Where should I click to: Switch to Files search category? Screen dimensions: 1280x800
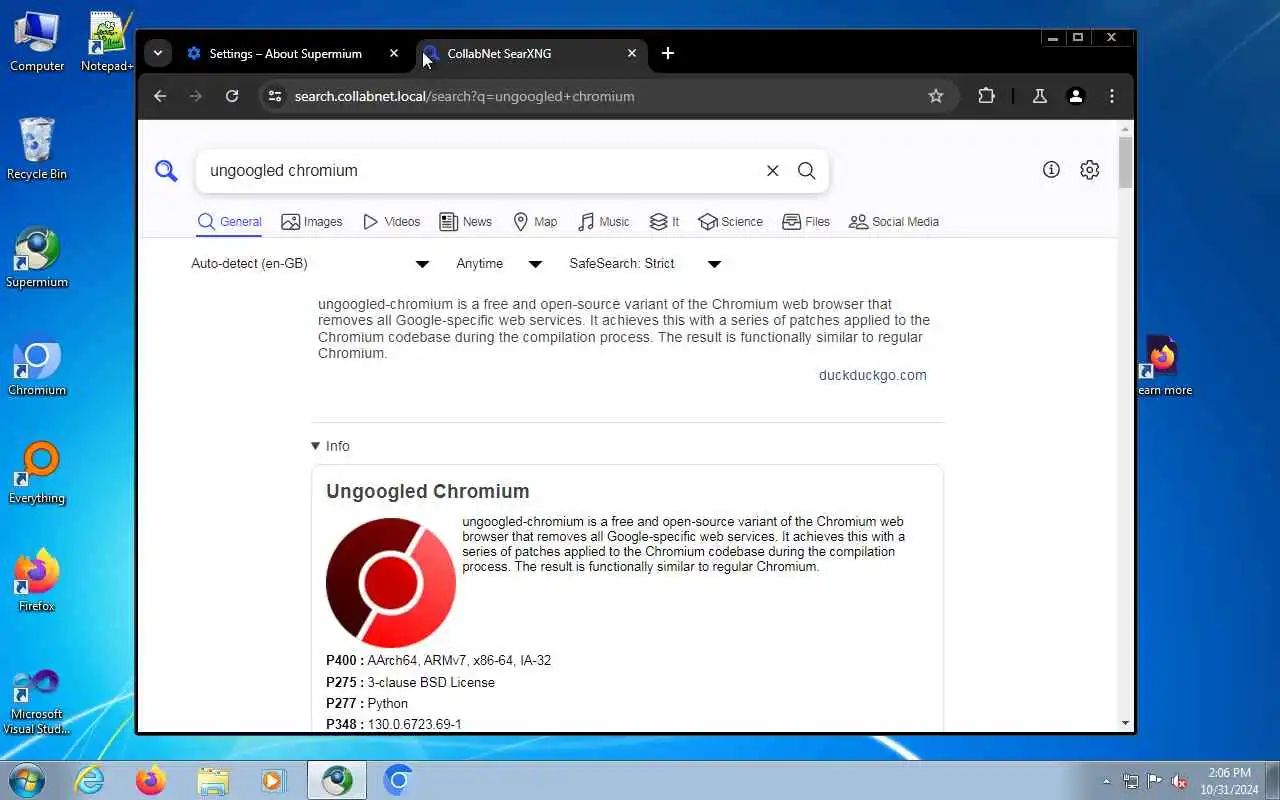806,222
